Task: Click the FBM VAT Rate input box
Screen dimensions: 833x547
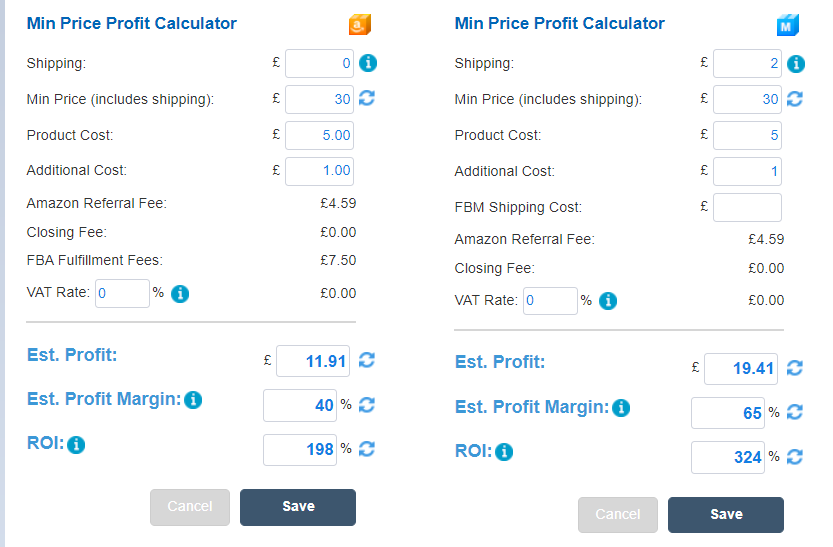Action: click(x=549, y=300)
